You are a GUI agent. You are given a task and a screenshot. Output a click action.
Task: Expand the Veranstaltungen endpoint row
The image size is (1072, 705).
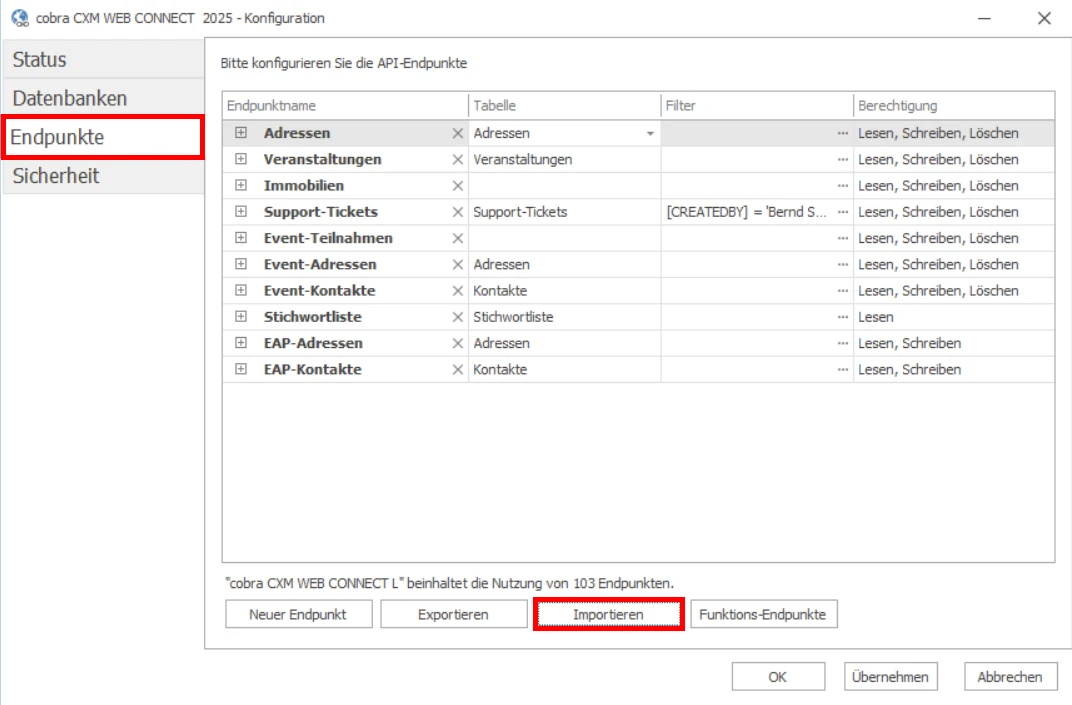point(241,159)
